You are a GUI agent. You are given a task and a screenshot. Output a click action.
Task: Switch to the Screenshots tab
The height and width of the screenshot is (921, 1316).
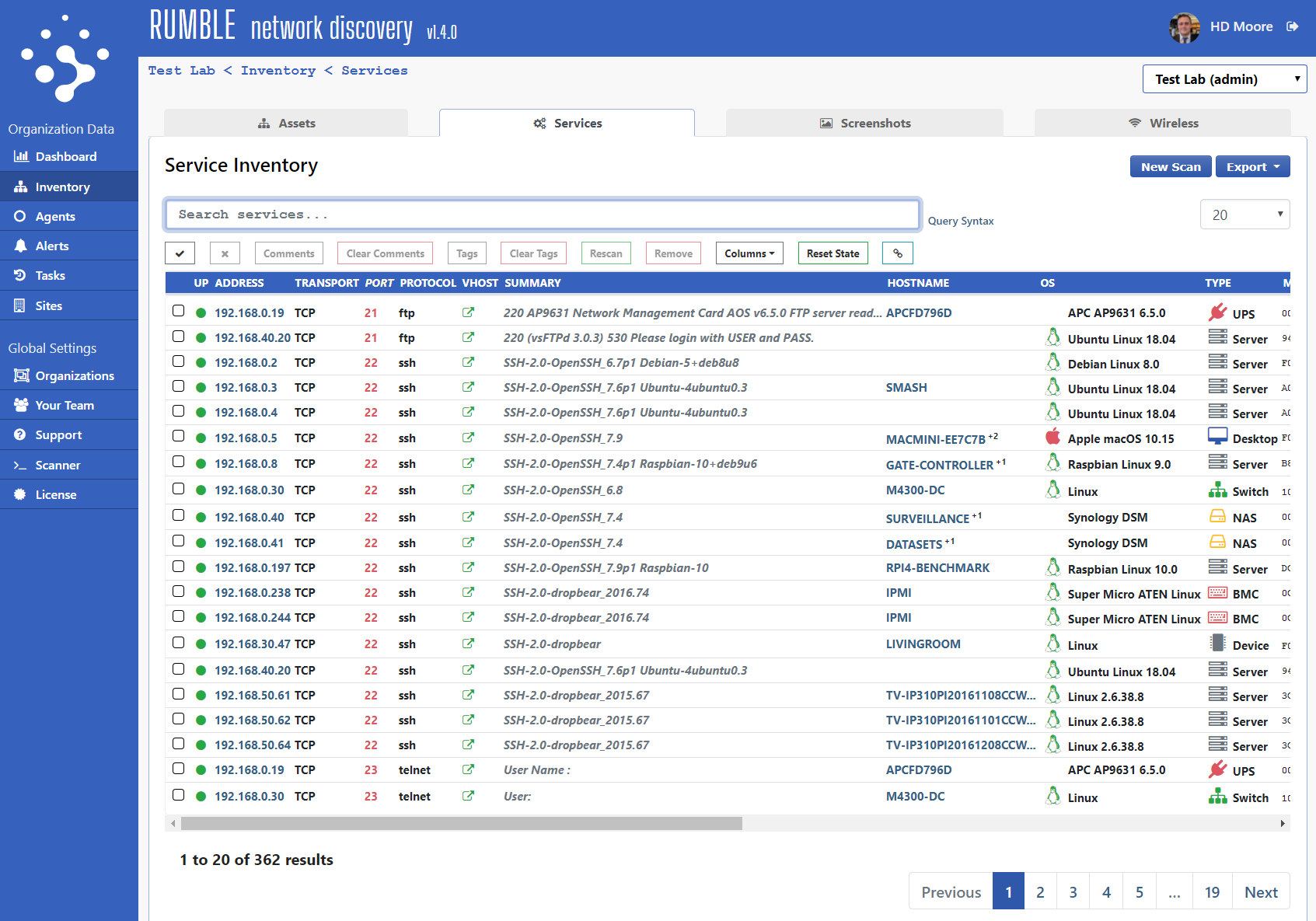point(865,122)
